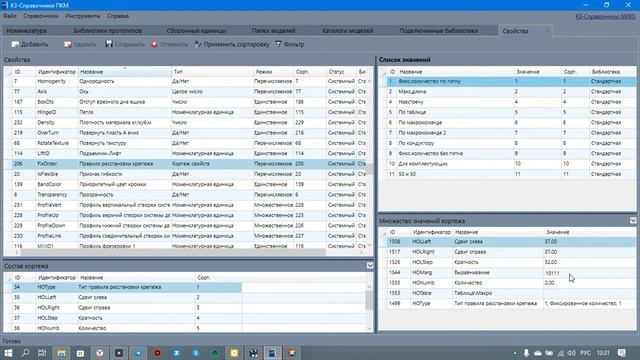Sort Свойства table by Тип column

(x=212, y=71)
